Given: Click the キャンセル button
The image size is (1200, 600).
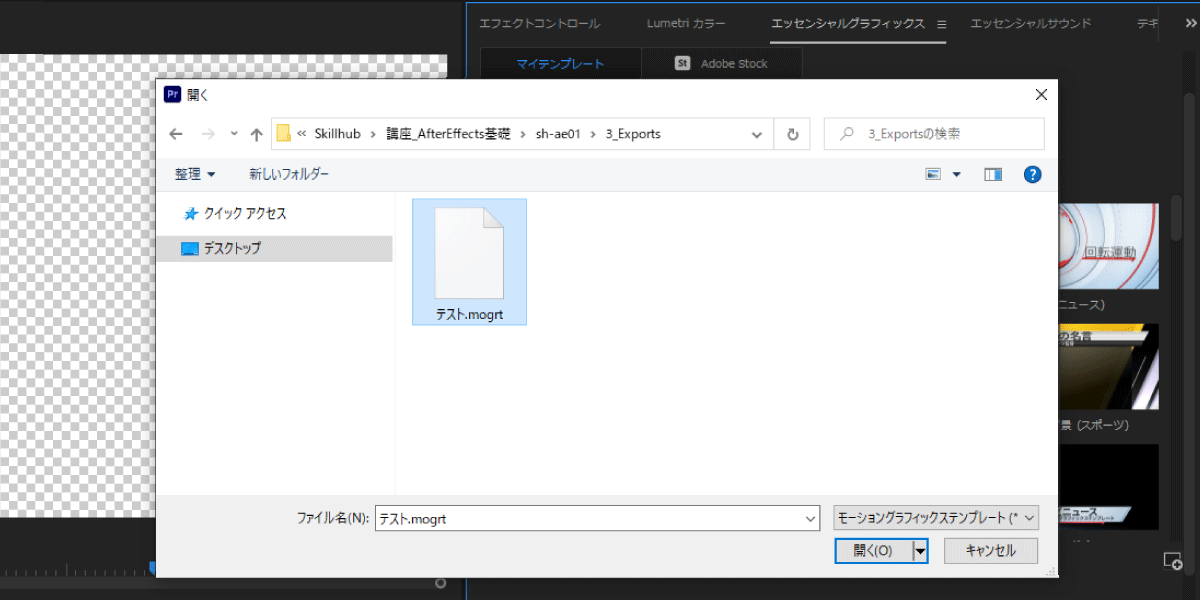Looking at the screenshot, I should tap(991, 551).
